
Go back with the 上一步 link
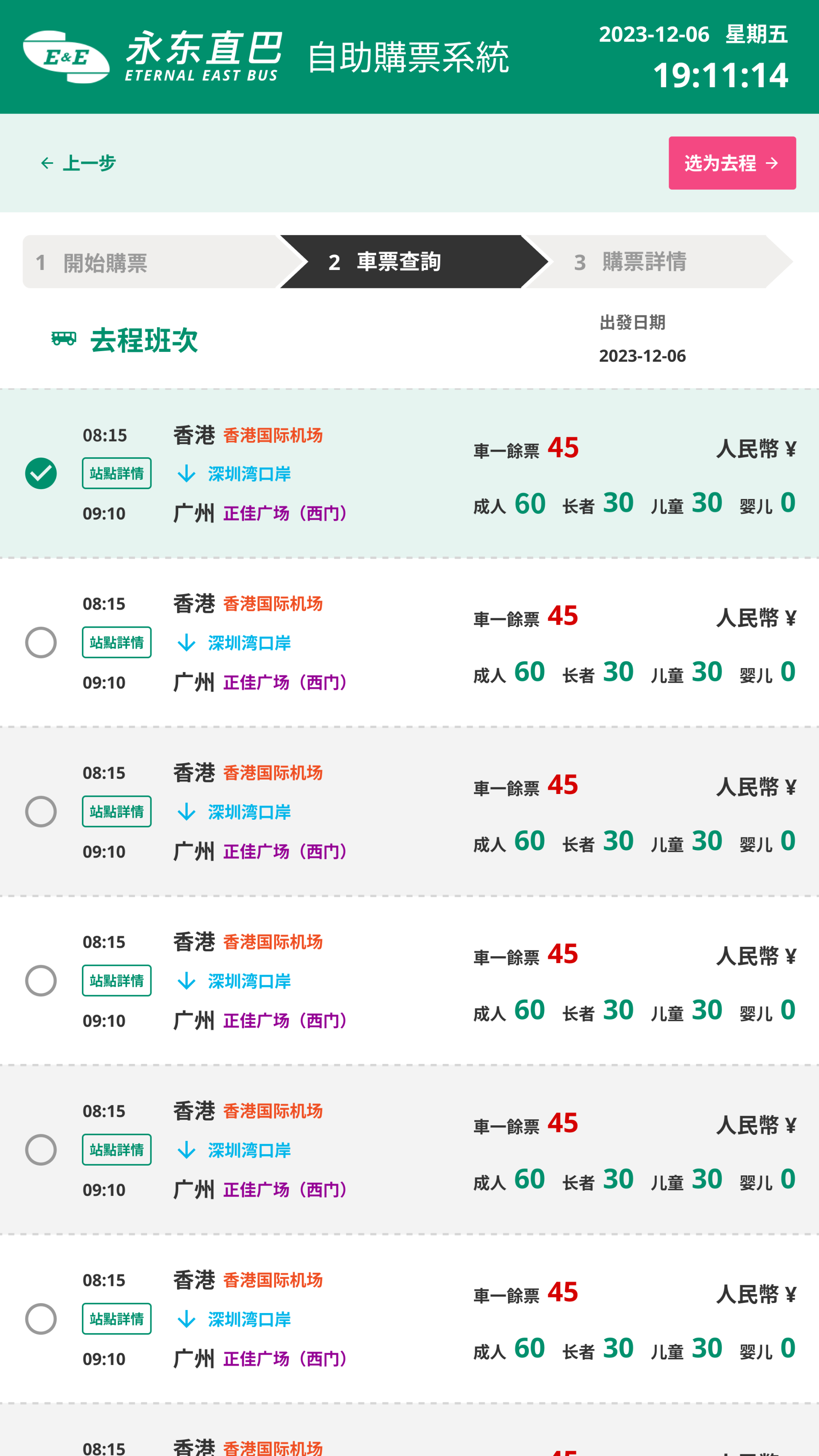[x=88, y=163]
